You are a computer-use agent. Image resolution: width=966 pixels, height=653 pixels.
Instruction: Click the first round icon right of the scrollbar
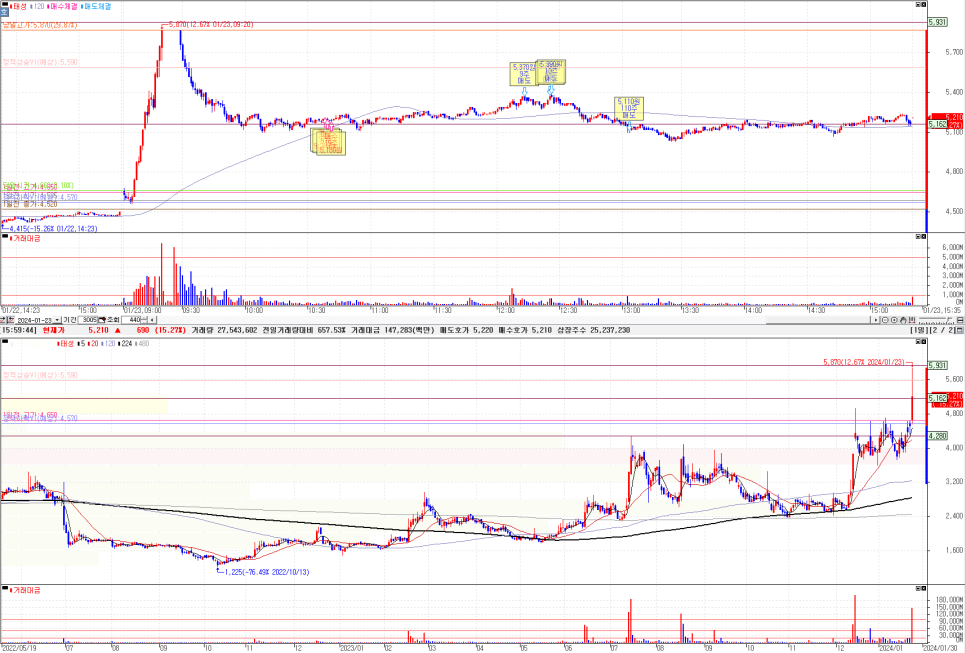[885, 320]
